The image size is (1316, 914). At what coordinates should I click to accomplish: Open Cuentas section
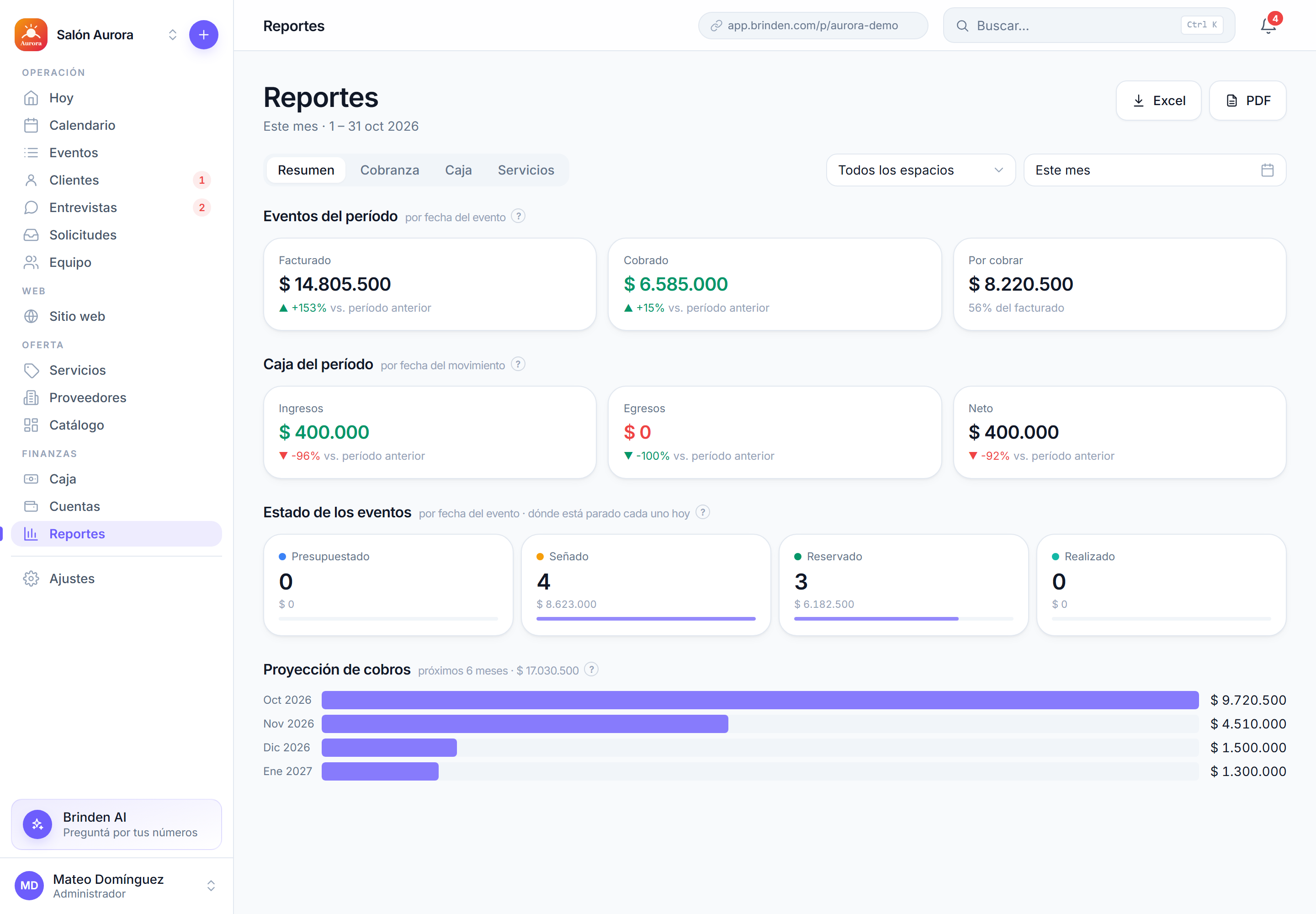point(116,507)
